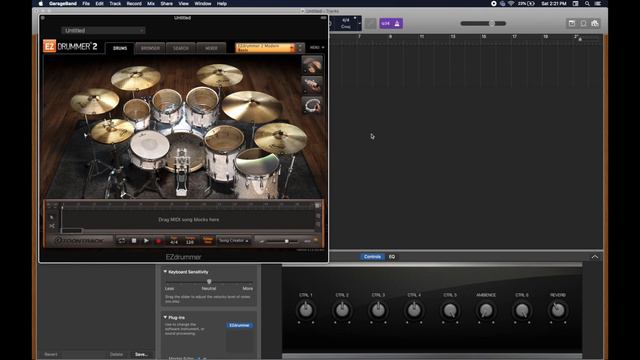Image resolution: width=640 pixels, height=360 pixels.
Task: Open the Record menu
Action: (x=134, y=3)
